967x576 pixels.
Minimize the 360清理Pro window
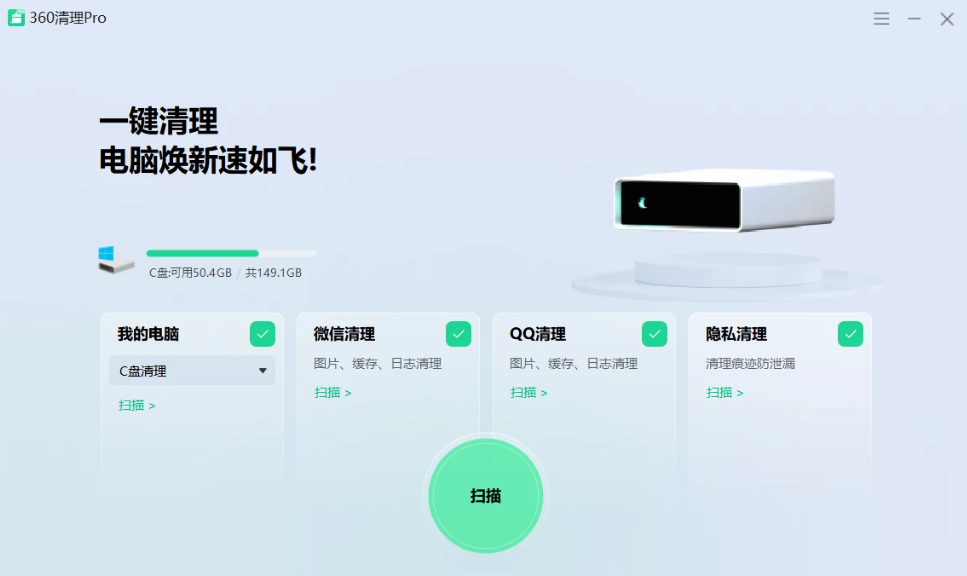tap(914, 19)
